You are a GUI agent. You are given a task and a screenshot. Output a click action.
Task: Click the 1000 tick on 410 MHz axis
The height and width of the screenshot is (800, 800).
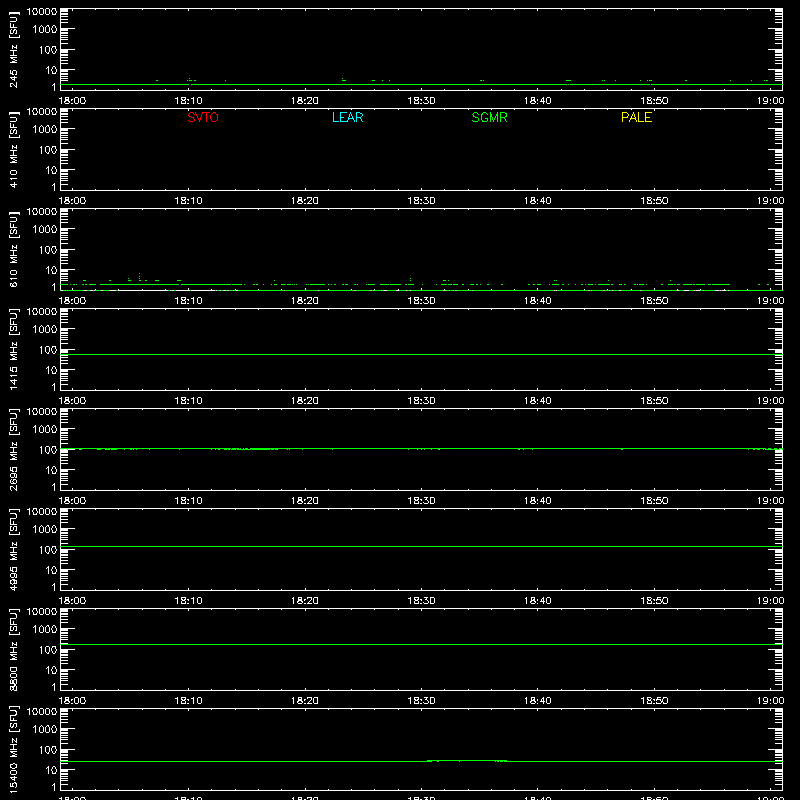click(x=45, y=129)
